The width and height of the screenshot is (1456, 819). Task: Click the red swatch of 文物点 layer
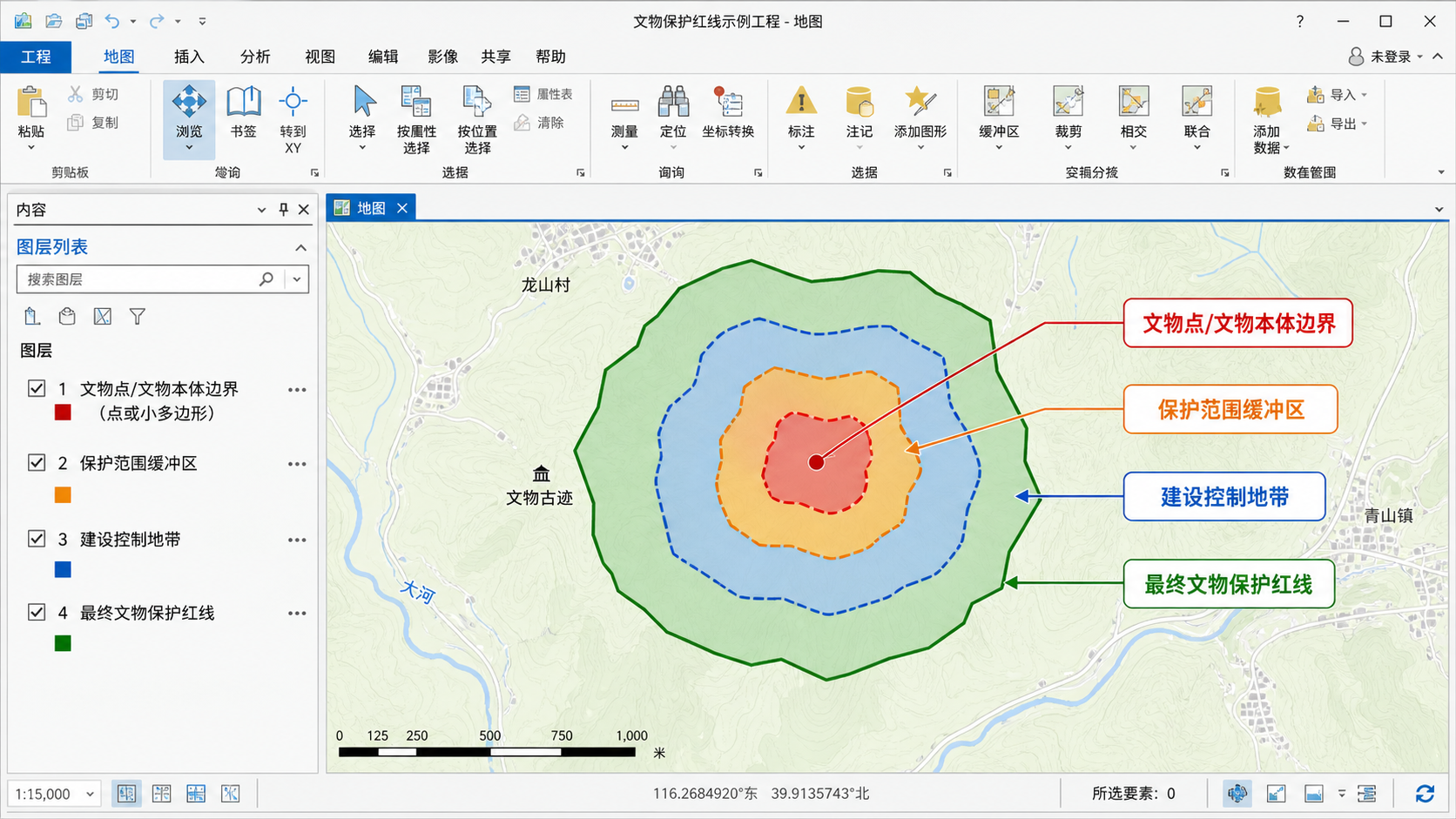[x=63, y=413]
